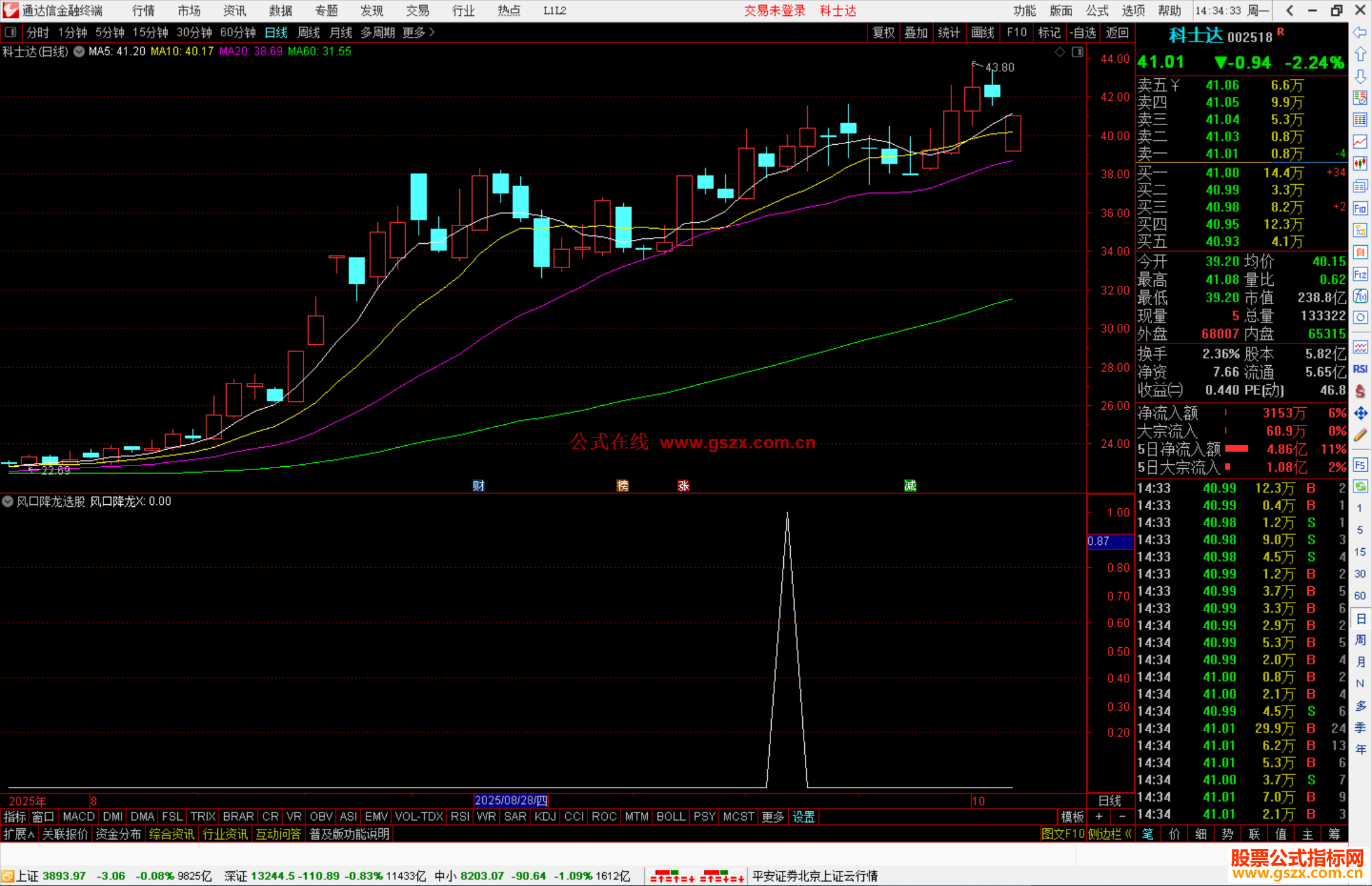1372x886 pixels.
Task: Click the back arrow sidebar icon
Action: coord(1360,32)
